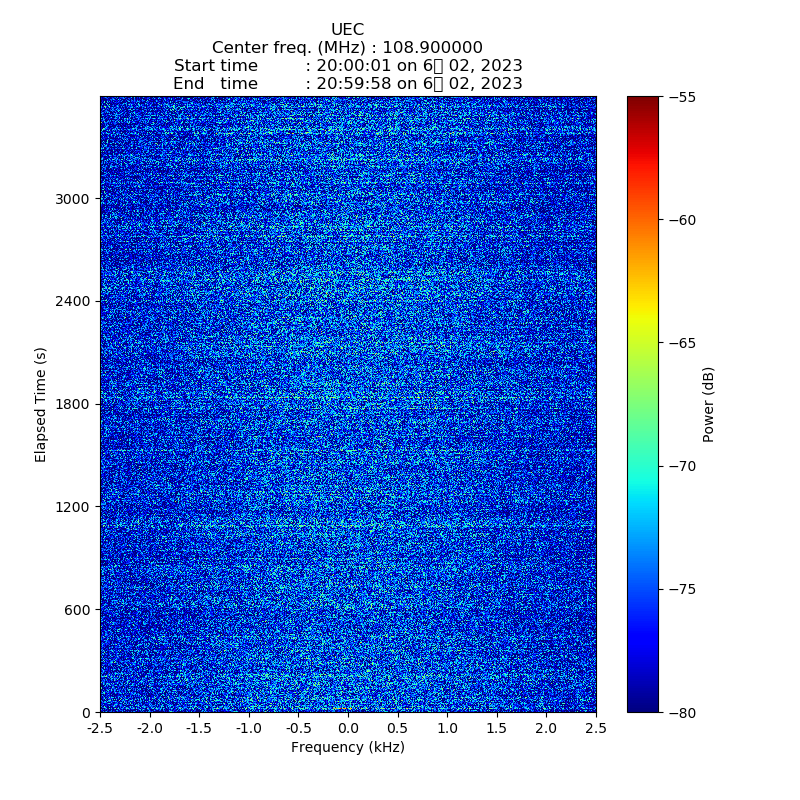Click the 'UEC' plot title
Viewport: 800px width, 800px height.
(x=347, y=29)
